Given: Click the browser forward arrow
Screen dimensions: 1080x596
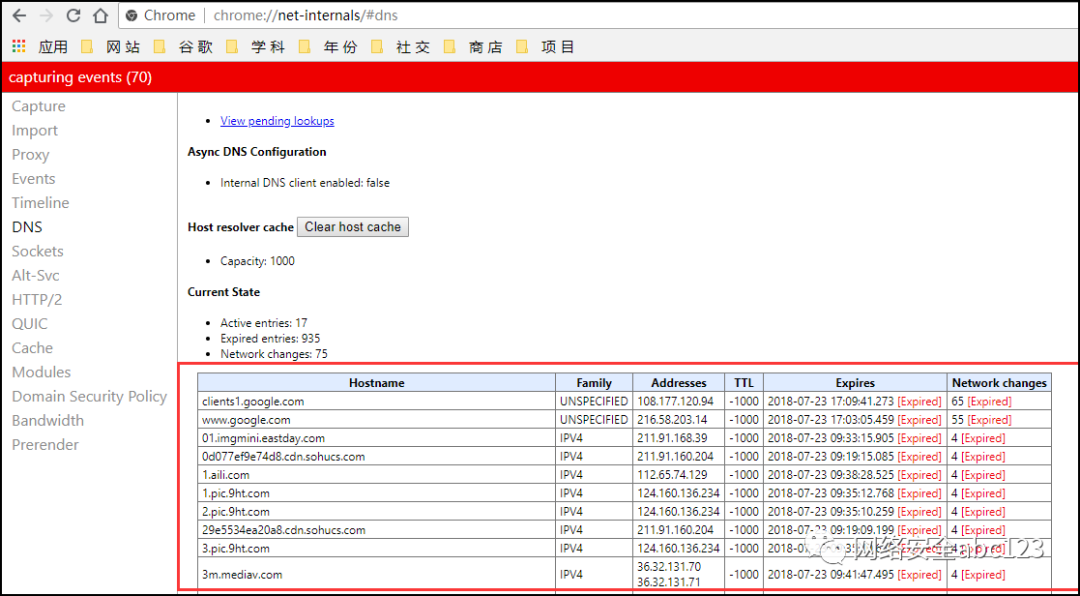Looking at the screenshot, I should (46, 15).
